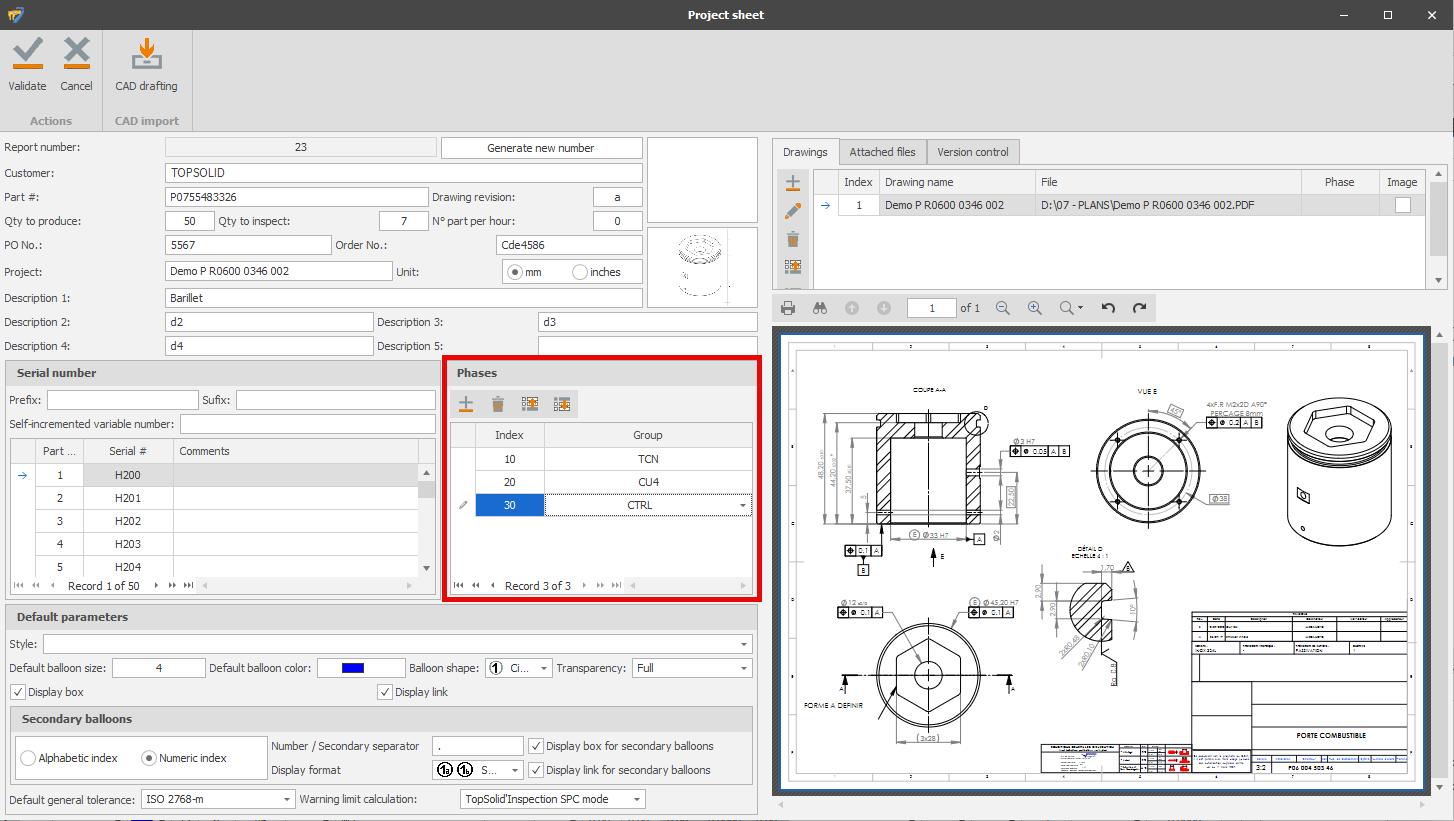Delete the selected phase using trash icon

click(x=498, y=404)
